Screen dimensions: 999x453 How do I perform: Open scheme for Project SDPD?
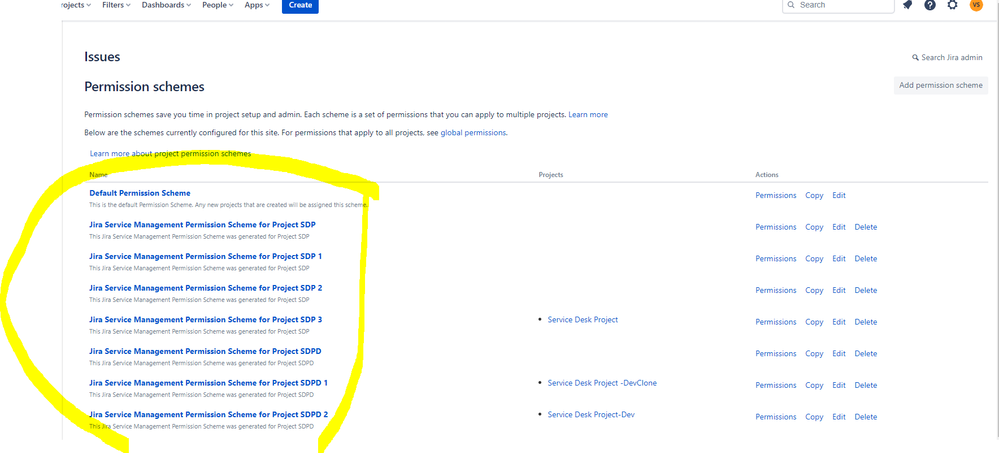pos(205,351)
